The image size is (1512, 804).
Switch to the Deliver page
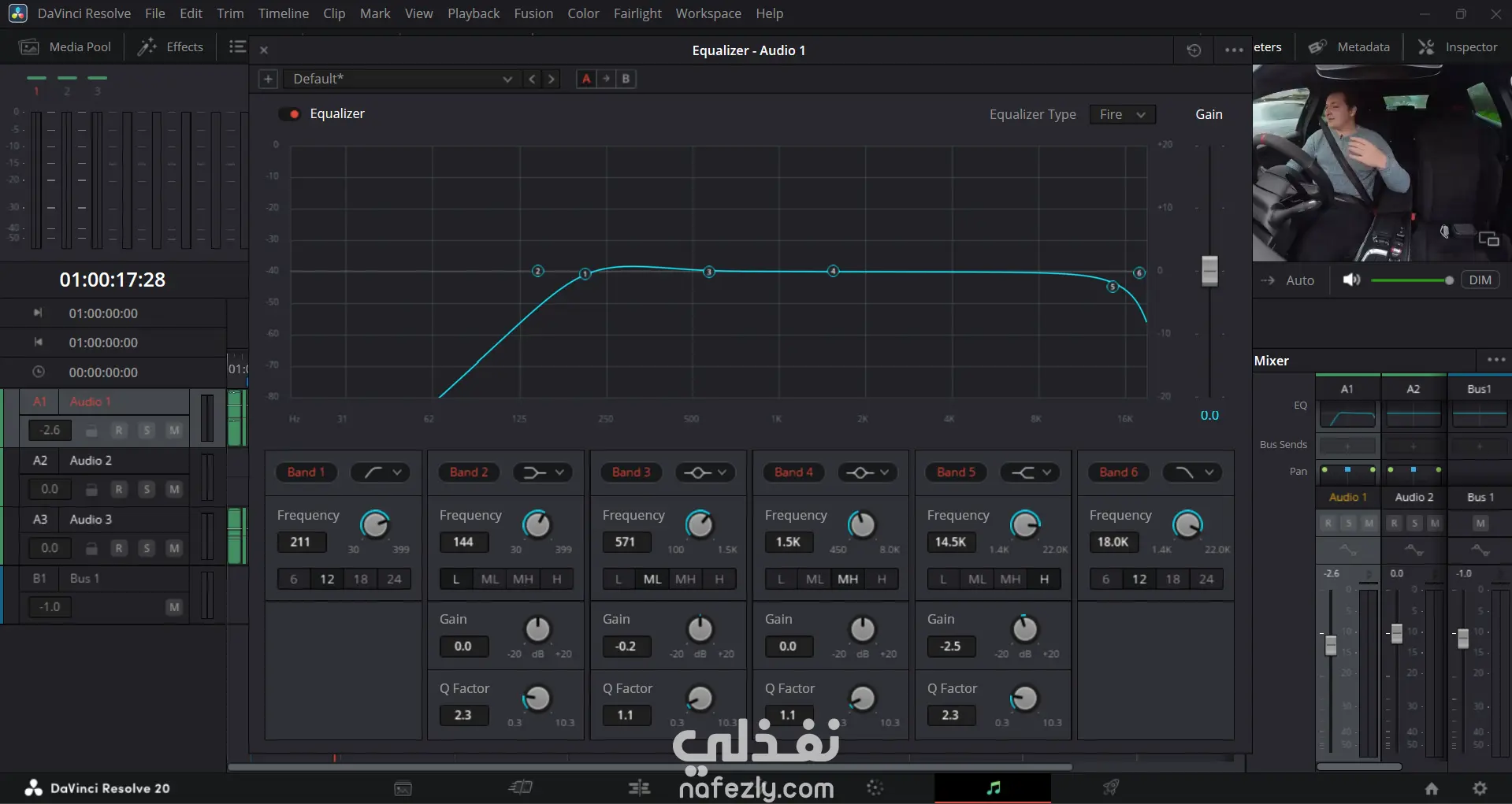coord(1111,787)
